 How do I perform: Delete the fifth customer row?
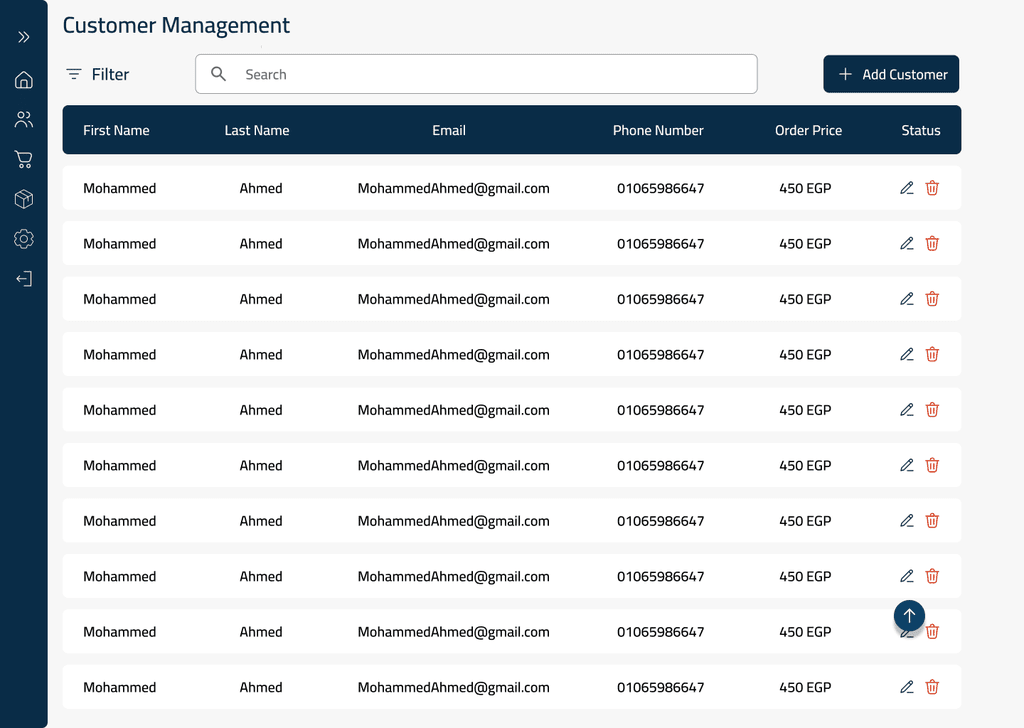(x=932, y=410)
